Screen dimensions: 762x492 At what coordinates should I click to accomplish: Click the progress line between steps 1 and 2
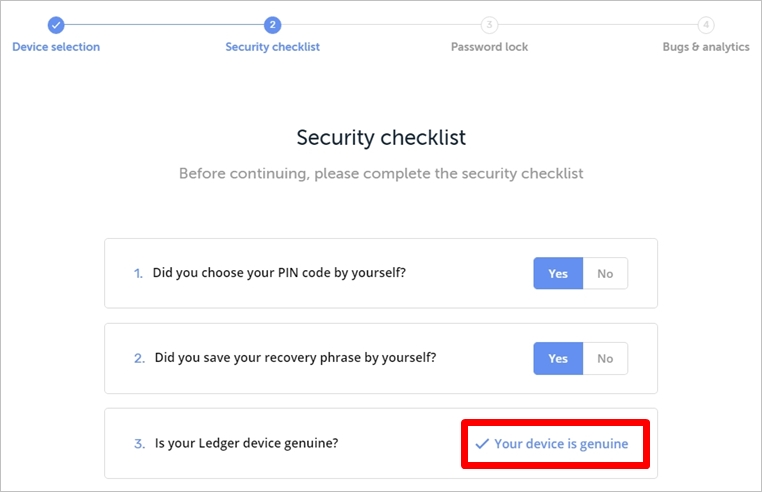pos(164,25)
